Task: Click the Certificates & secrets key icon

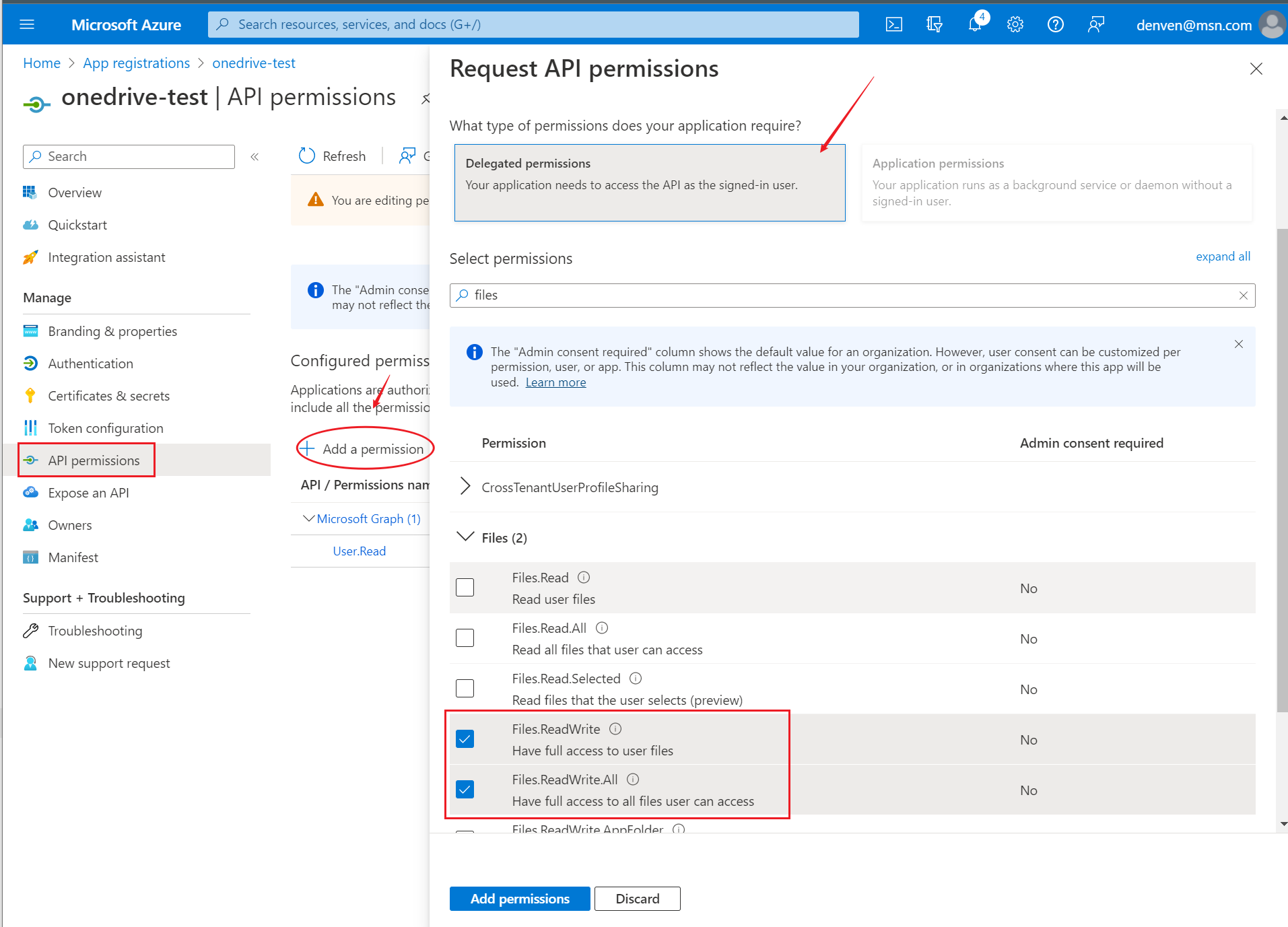Action: (x=30, y=396)
